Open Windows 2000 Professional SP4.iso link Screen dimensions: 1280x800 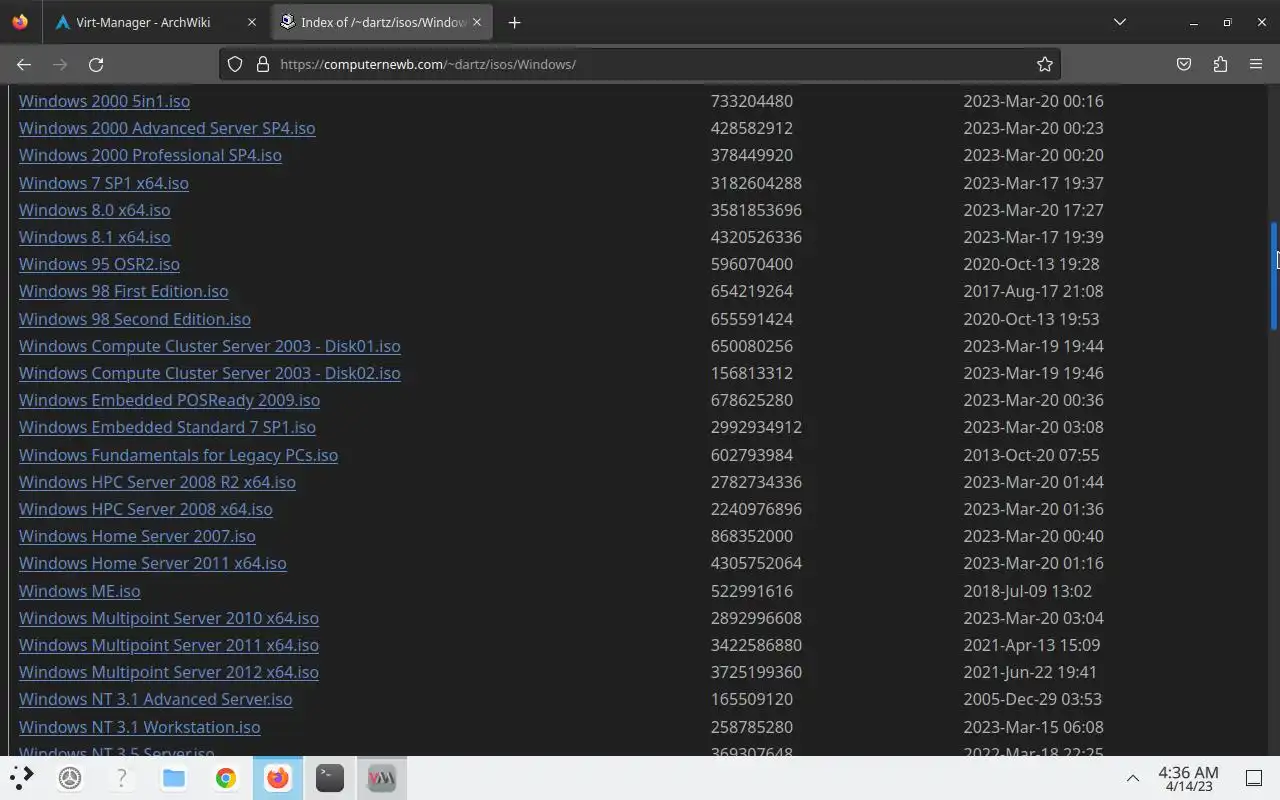(x=150, y=155)
